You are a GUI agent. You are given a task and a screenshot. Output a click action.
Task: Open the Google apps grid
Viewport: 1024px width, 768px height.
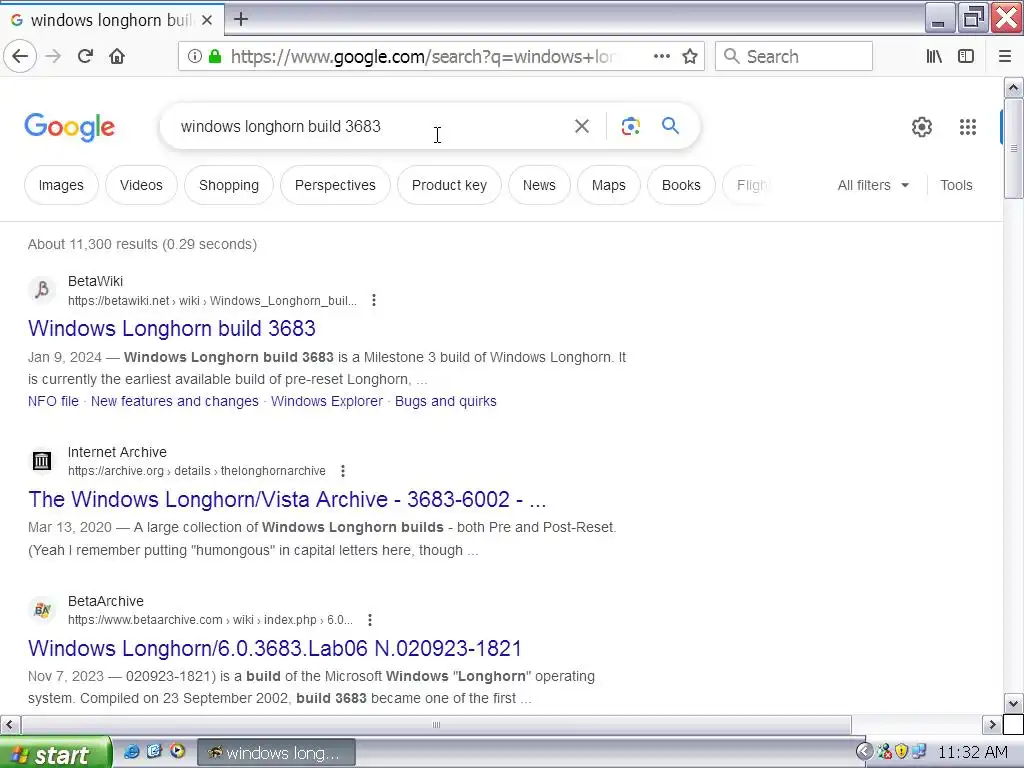(967, 127)
